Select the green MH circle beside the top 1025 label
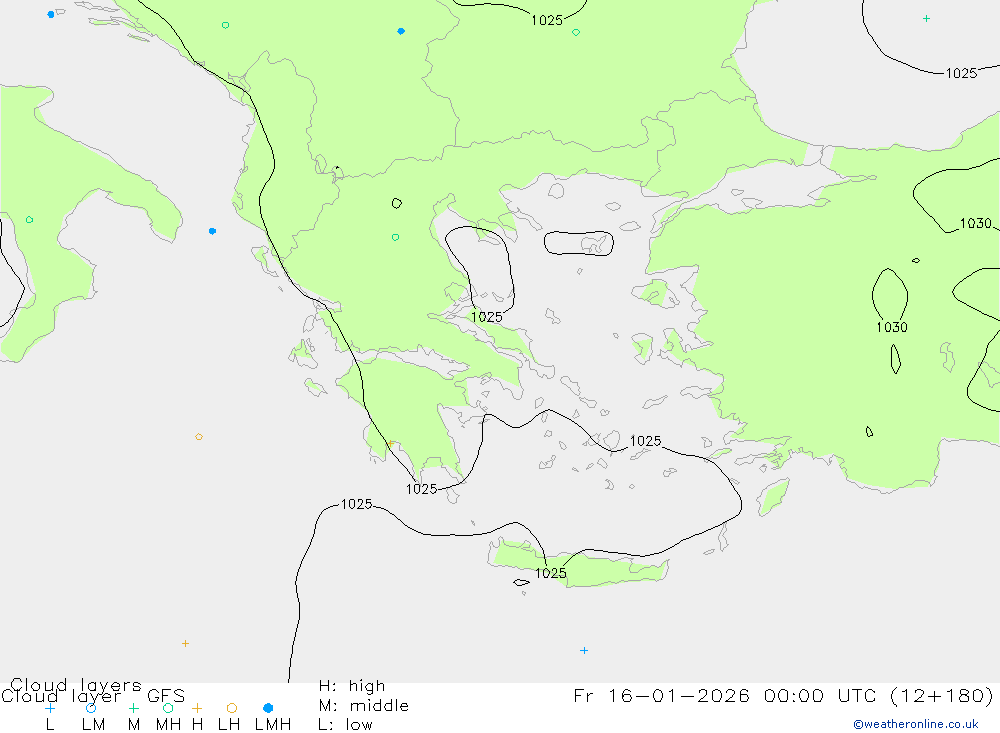The height and width of the screenshot is (733, 1000). [x=576, y=33]
